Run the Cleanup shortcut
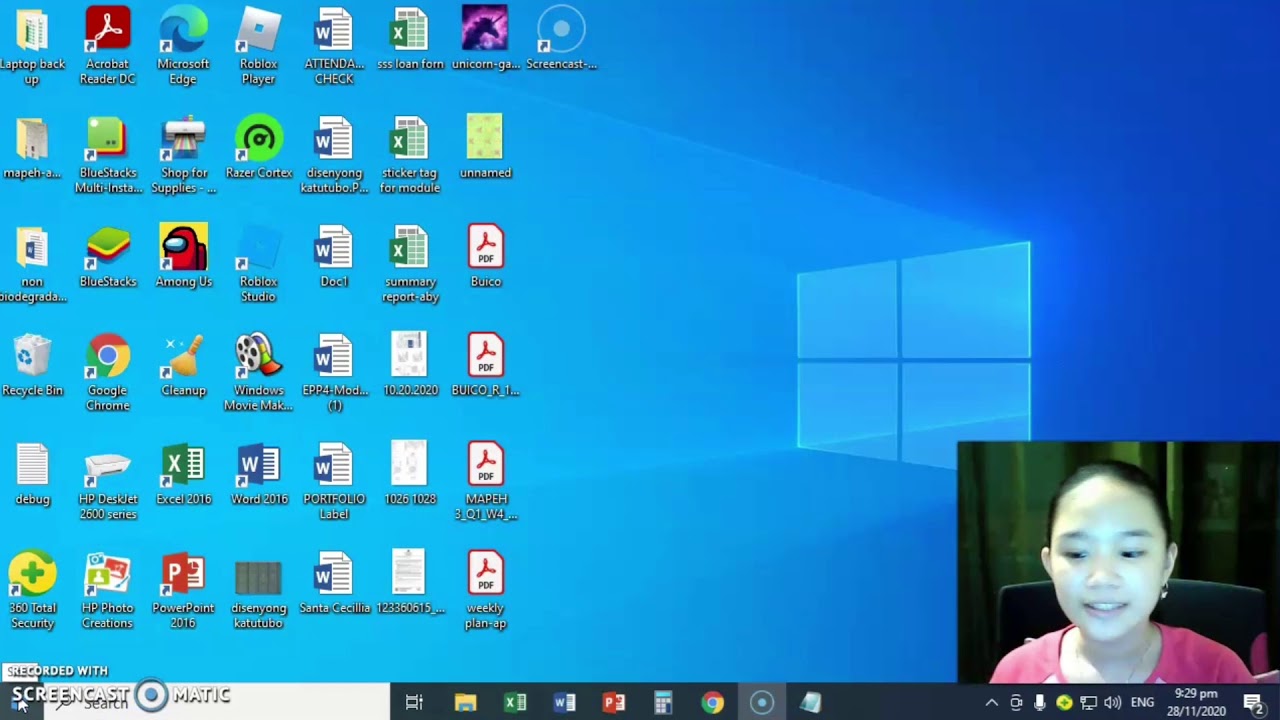 click(183, 367)
